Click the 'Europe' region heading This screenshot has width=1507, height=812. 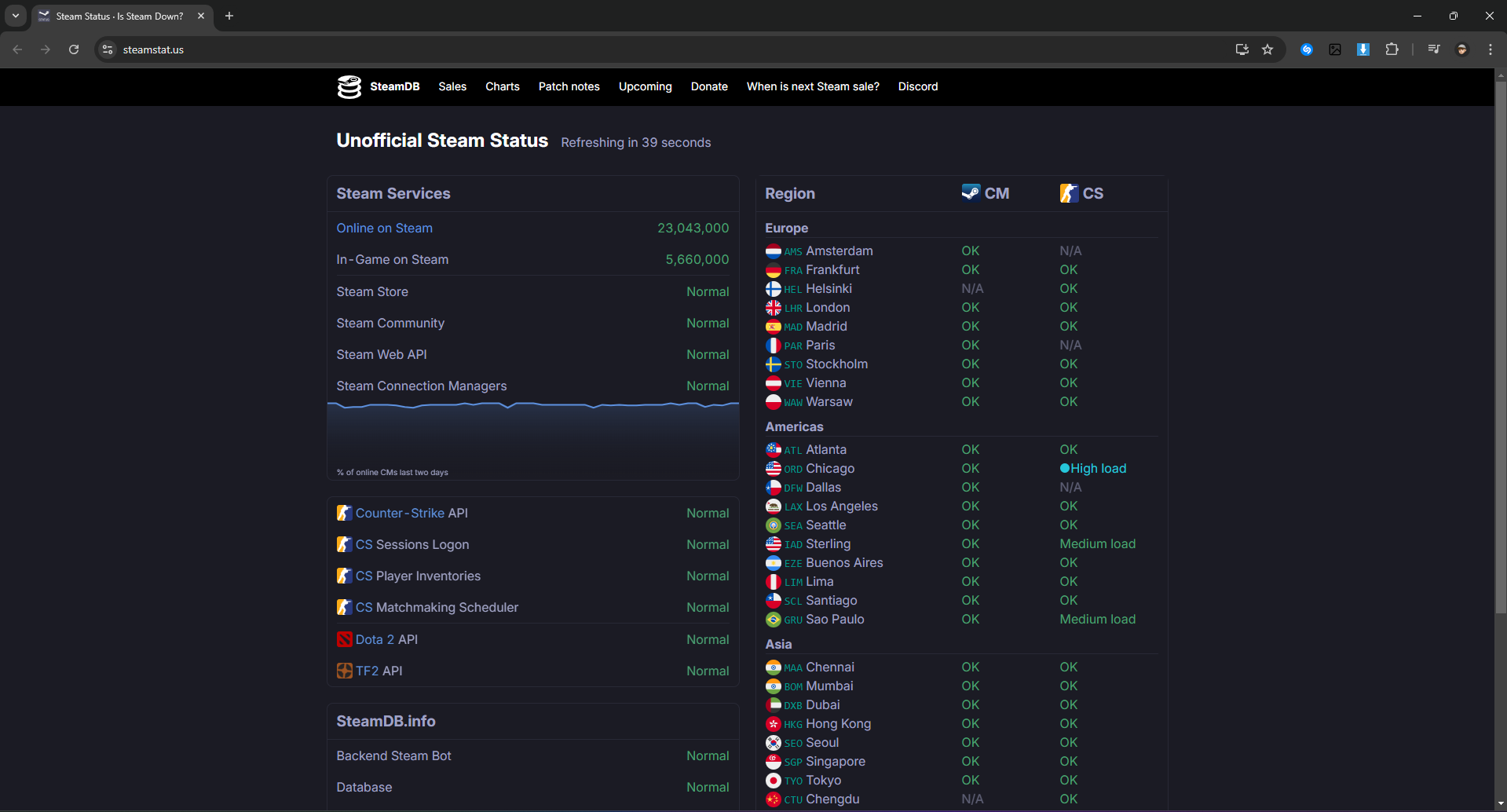click(787, 228)
